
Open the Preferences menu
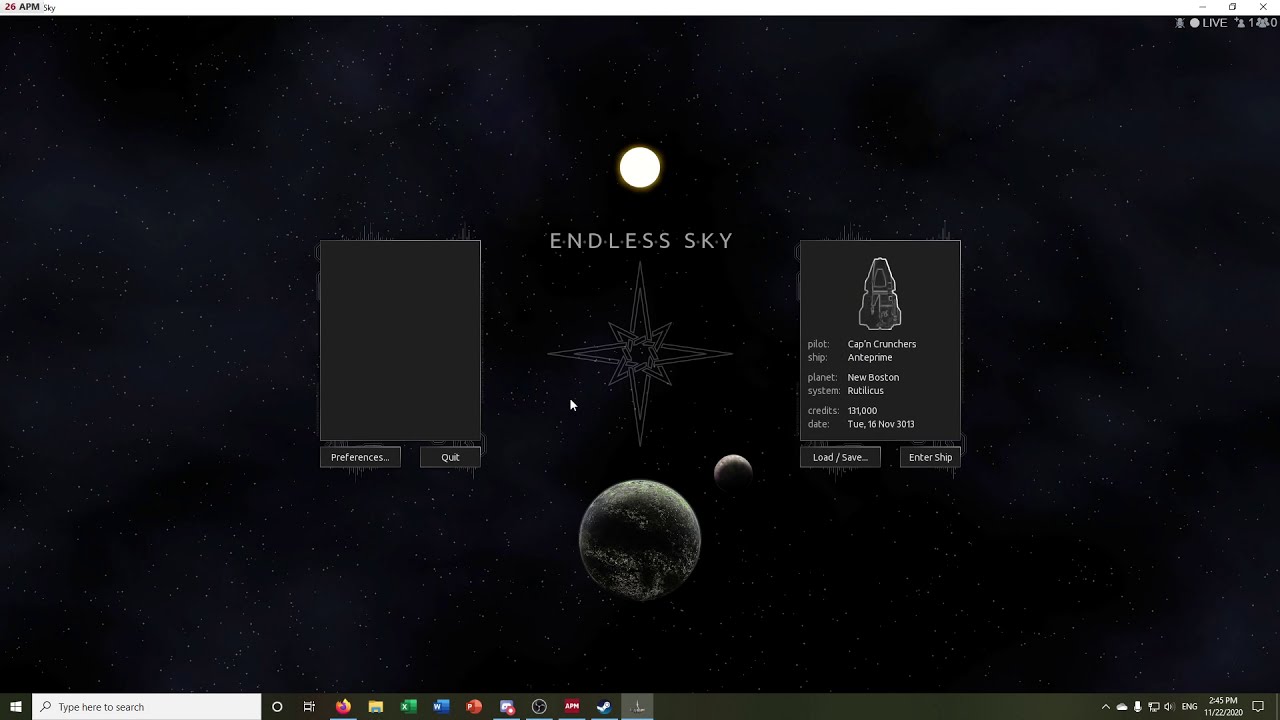tap(360, 457)
